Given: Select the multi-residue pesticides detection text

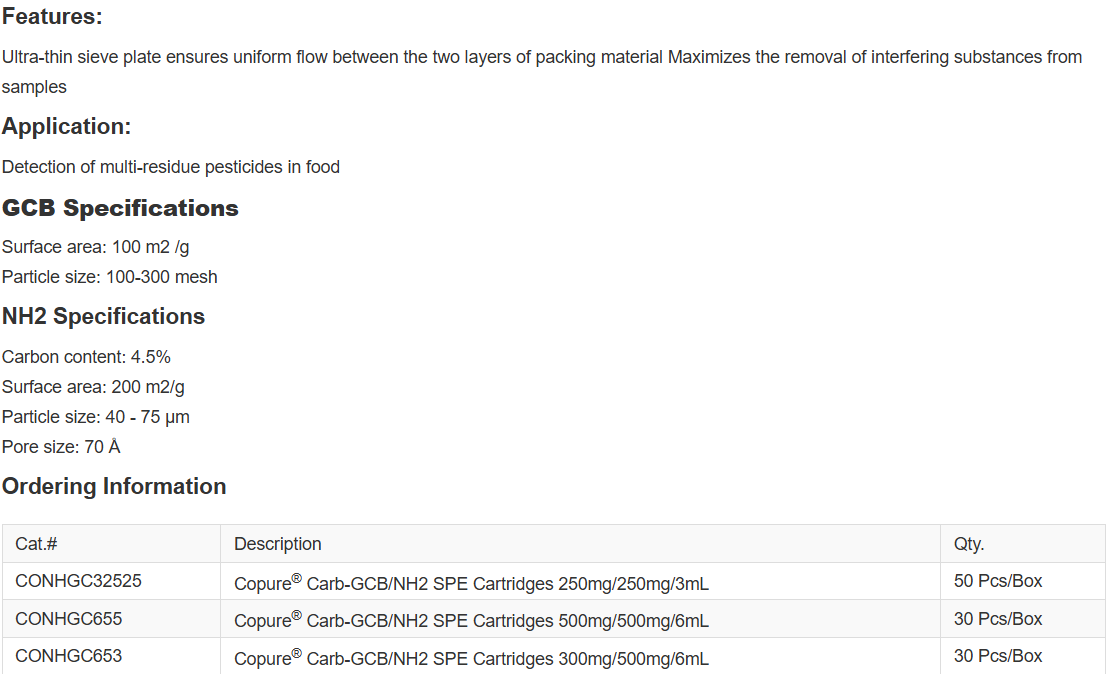Looking at the screenshot, I should [x=171, y=167].
